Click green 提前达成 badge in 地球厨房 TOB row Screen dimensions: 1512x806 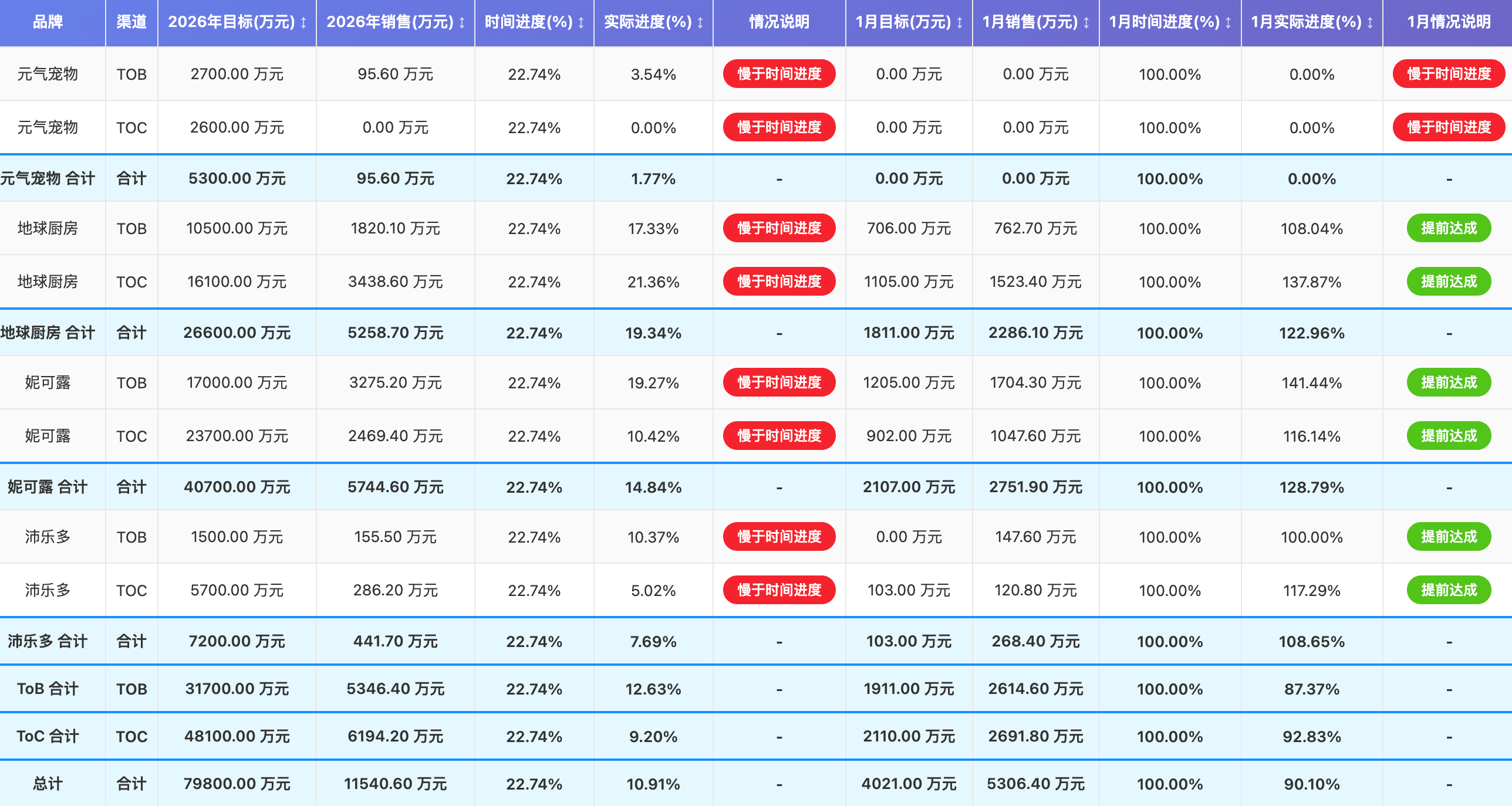(x=1449, y=228)
